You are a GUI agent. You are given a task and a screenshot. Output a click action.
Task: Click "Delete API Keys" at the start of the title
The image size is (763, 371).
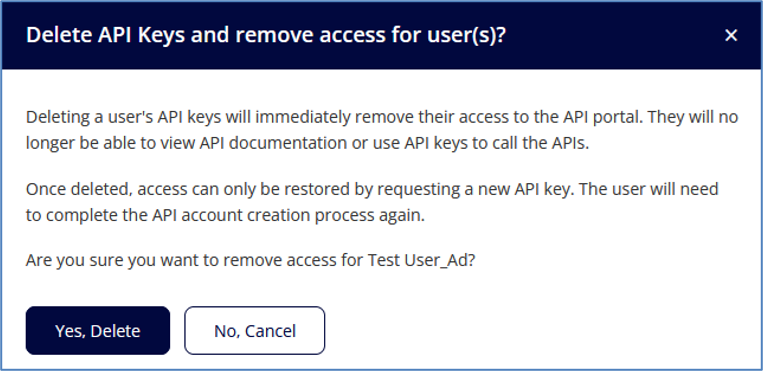(x=105, y=36)
